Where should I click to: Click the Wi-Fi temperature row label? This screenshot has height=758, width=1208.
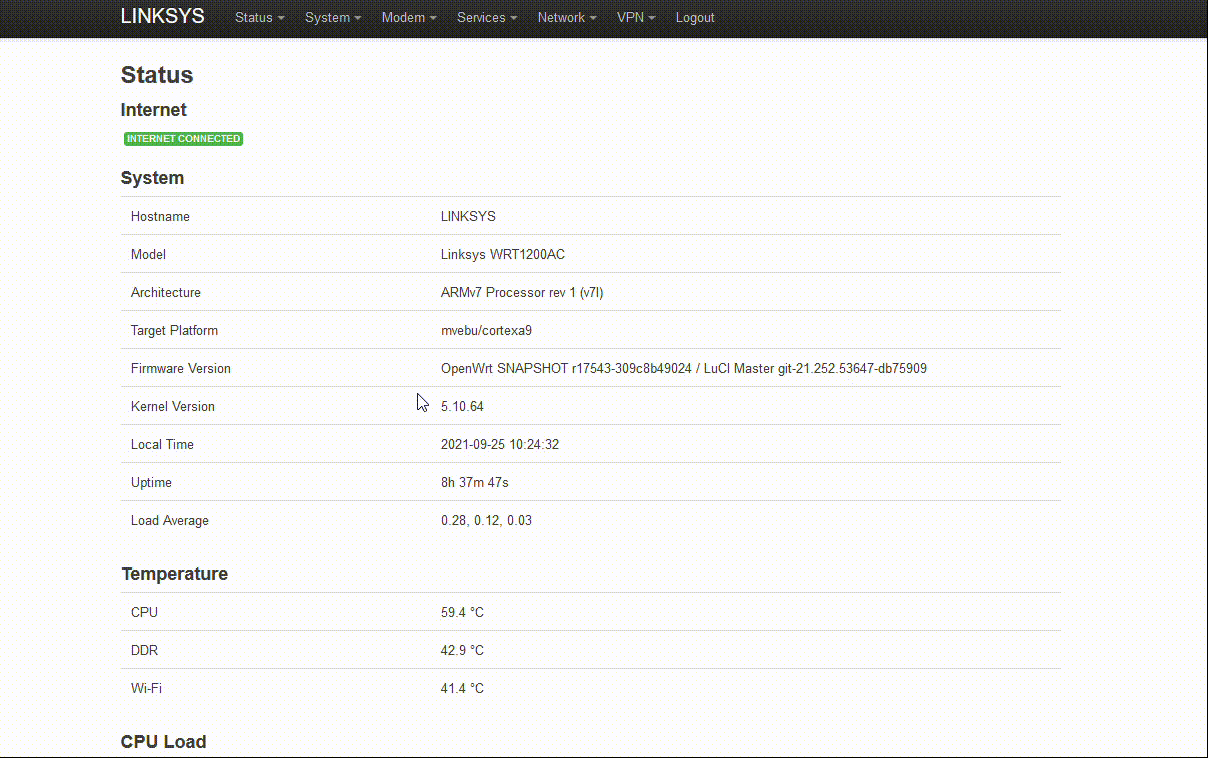[x=146, y=688]
